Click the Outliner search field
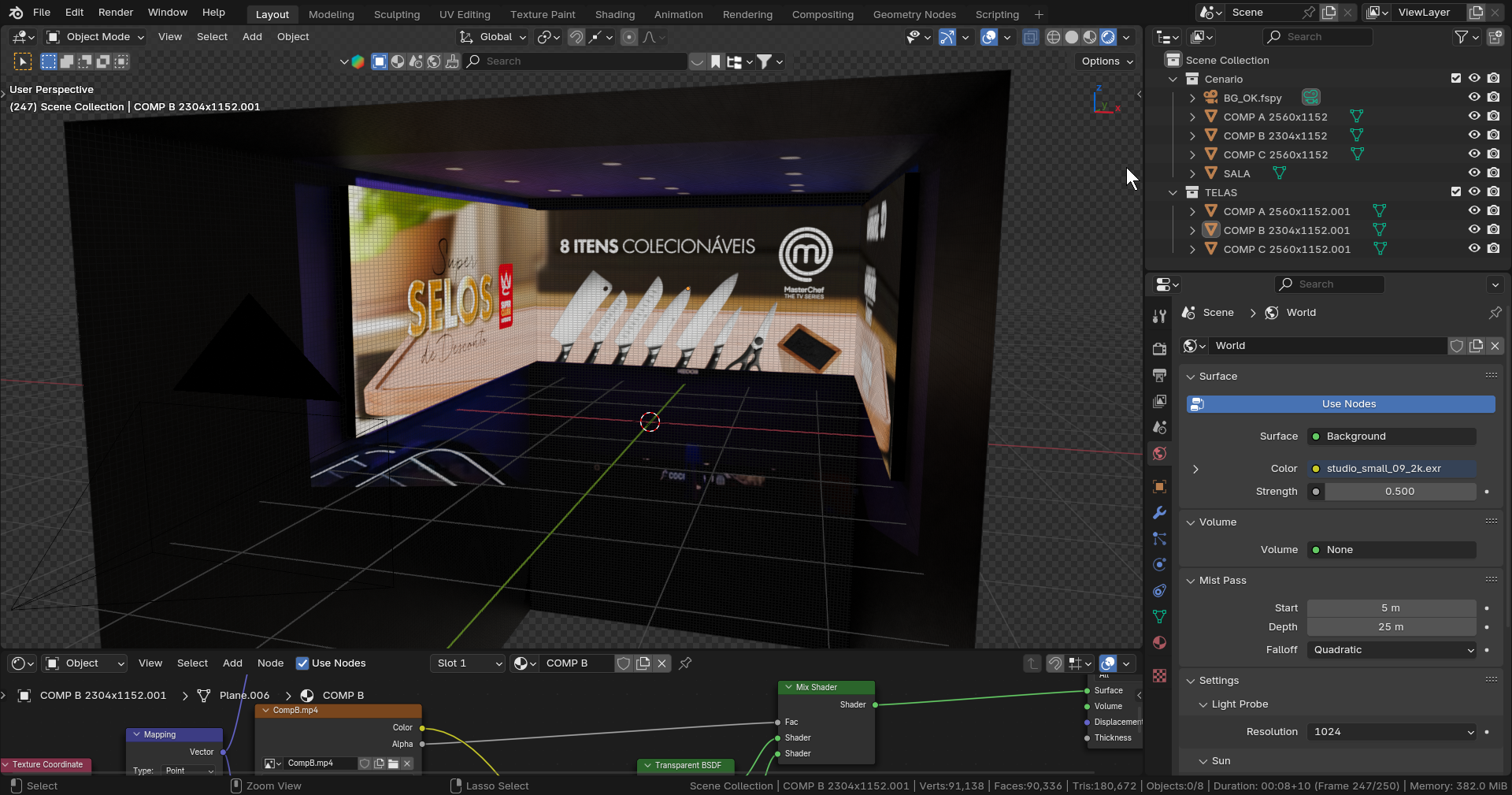 1317,37
